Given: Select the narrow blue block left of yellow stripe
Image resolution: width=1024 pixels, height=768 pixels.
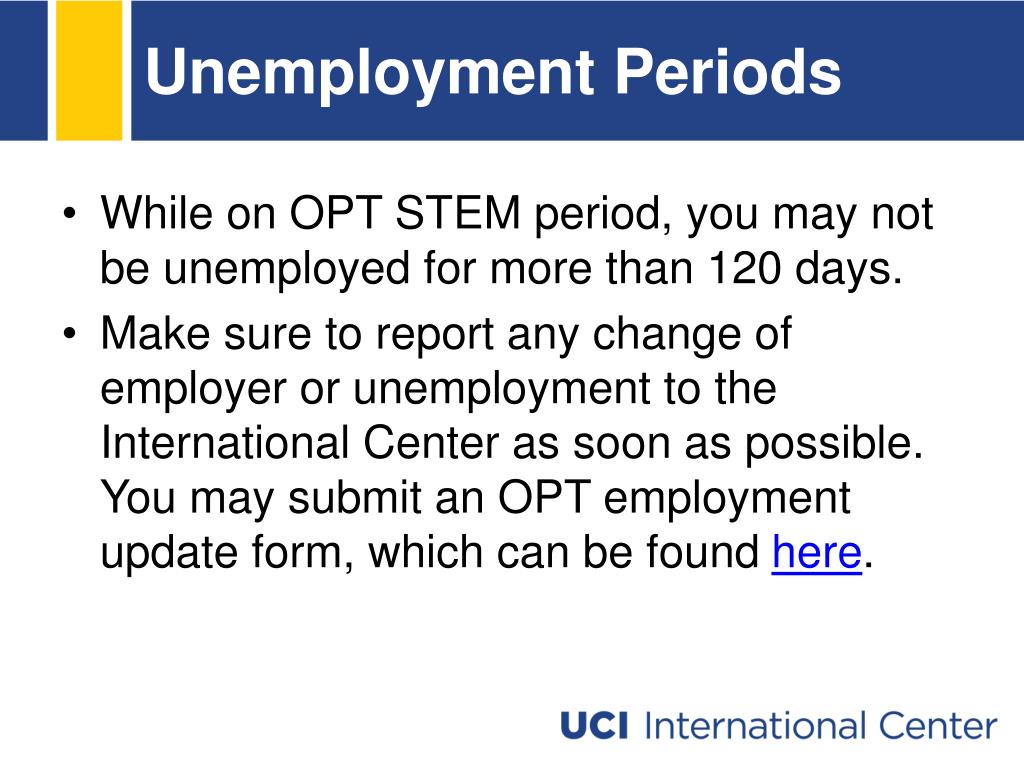Looking at the screenshot, I should [24, 70].
